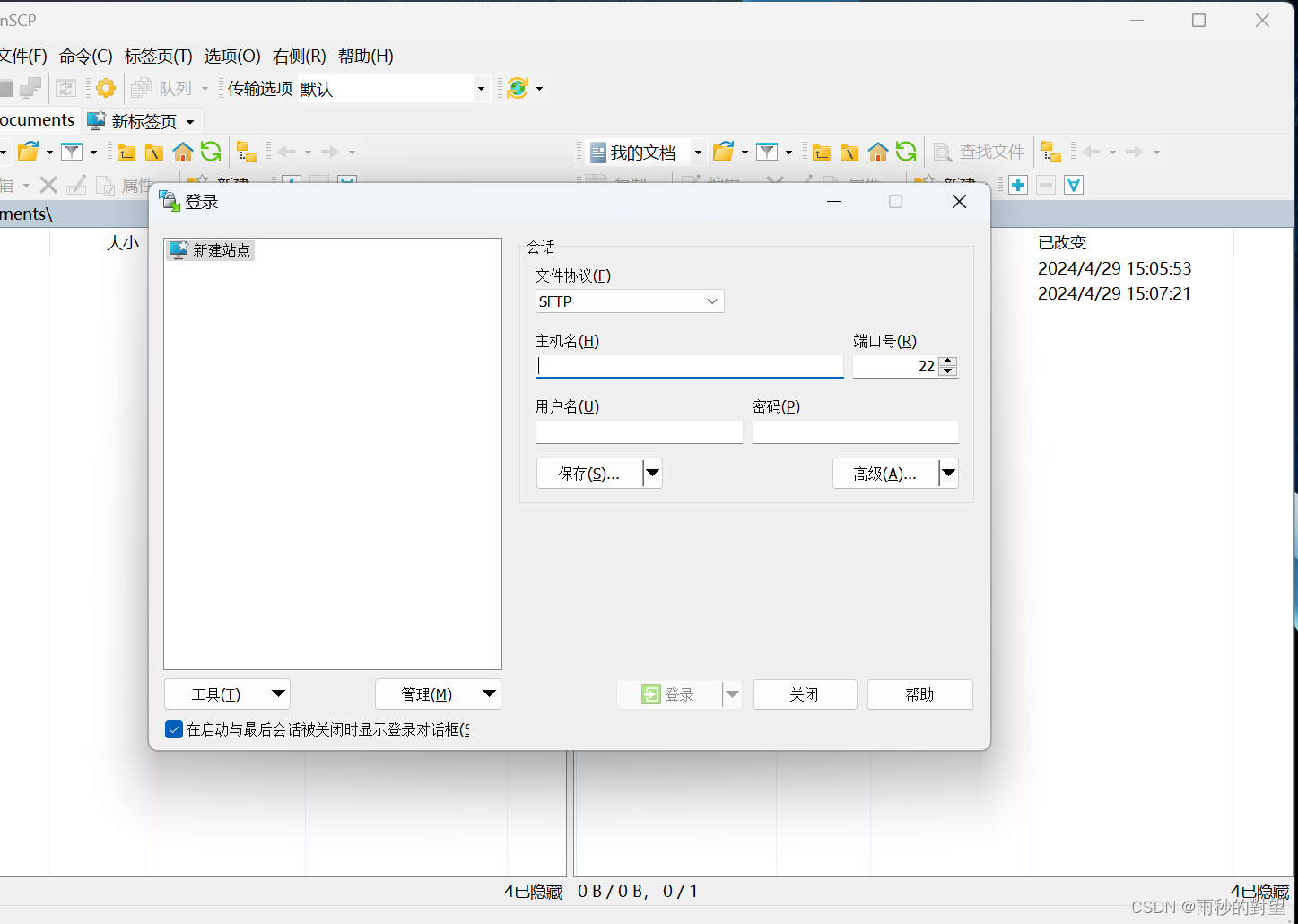Image resolution: width=1298 pixels, height=924 pixels.
Task: Switch to the 新标签页 tab
Action: pyautogui.click(x=142, y=120)
